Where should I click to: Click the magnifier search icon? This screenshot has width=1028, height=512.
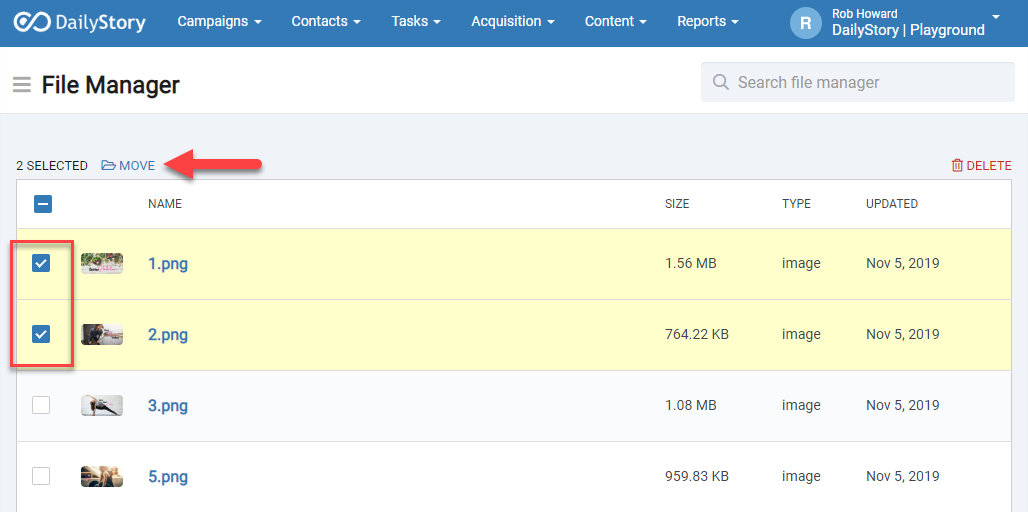720,82
